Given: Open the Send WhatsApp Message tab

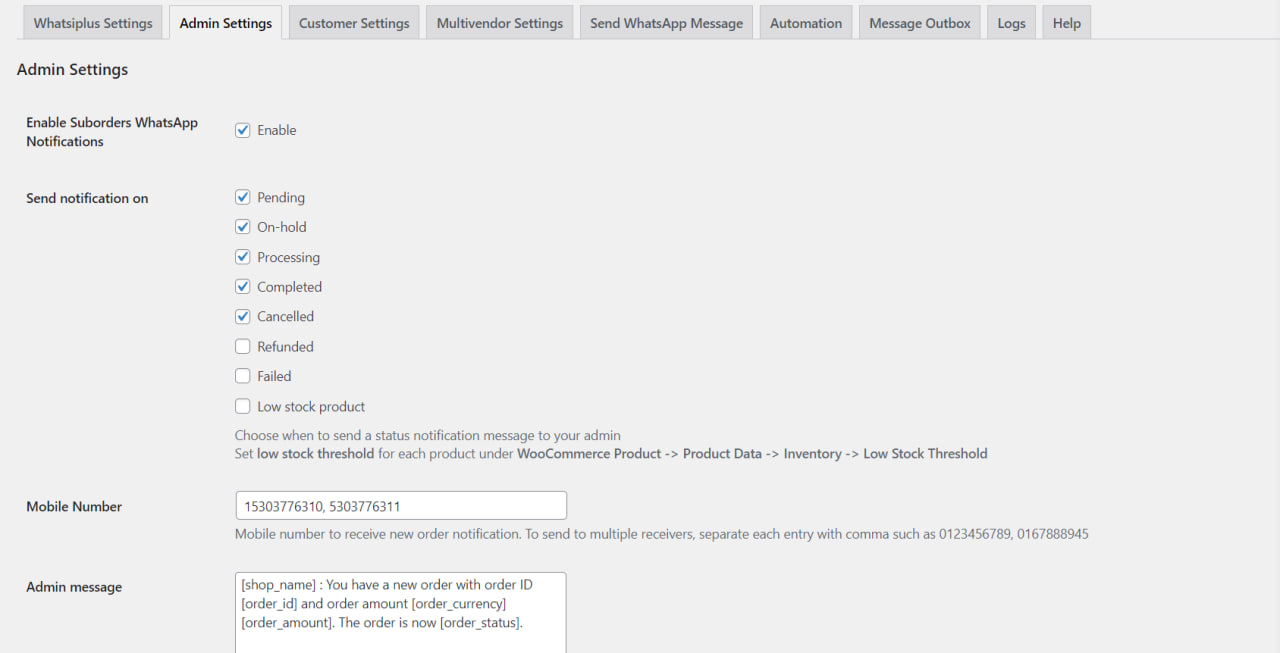Looking at the screenshot, I should (x=666, y=21).
